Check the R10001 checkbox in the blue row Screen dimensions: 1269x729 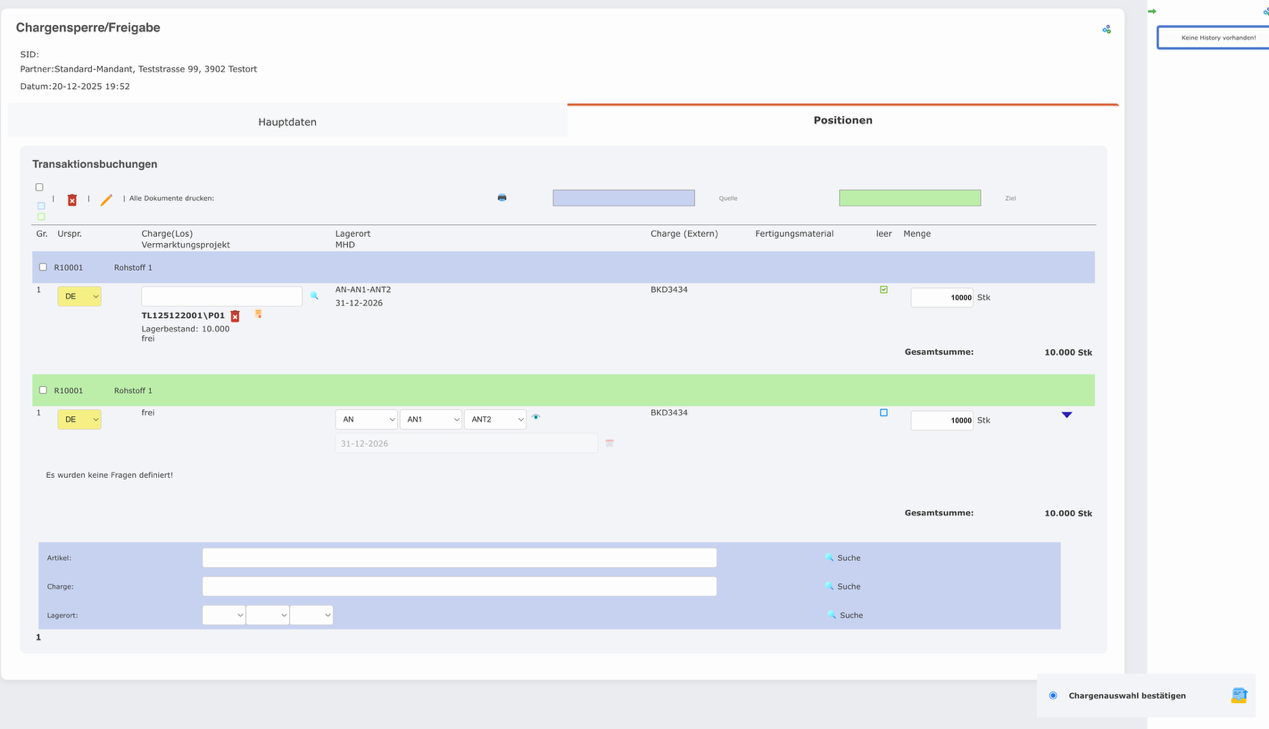click(x=43, y=267)
